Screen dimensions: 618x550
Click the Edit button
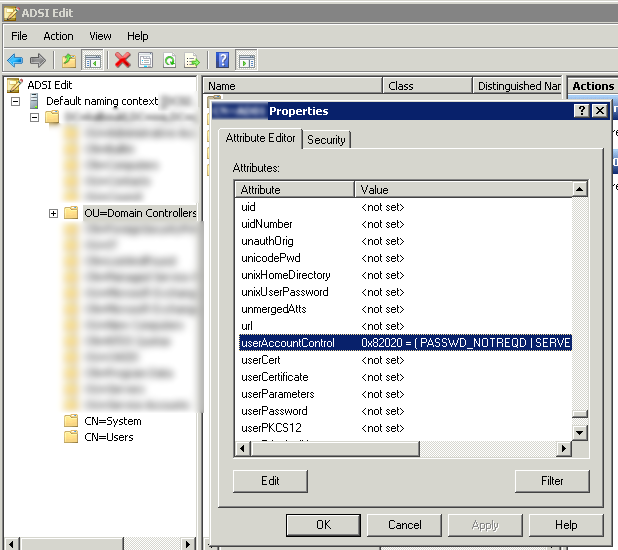270,481
